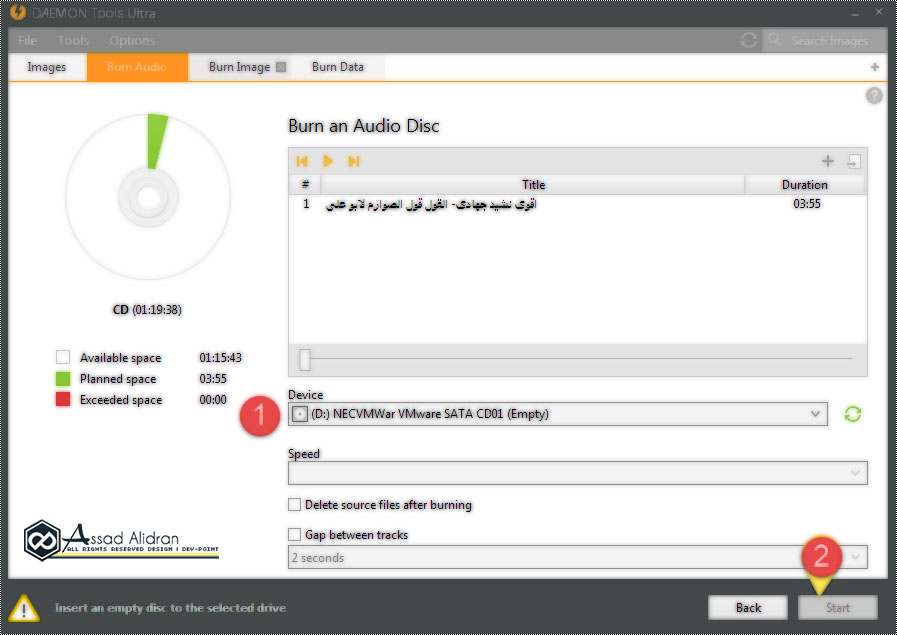This screenshot has height=635, width=897.
Task: Open the 2 seconds gap dropdown
Action: point(855,557)
